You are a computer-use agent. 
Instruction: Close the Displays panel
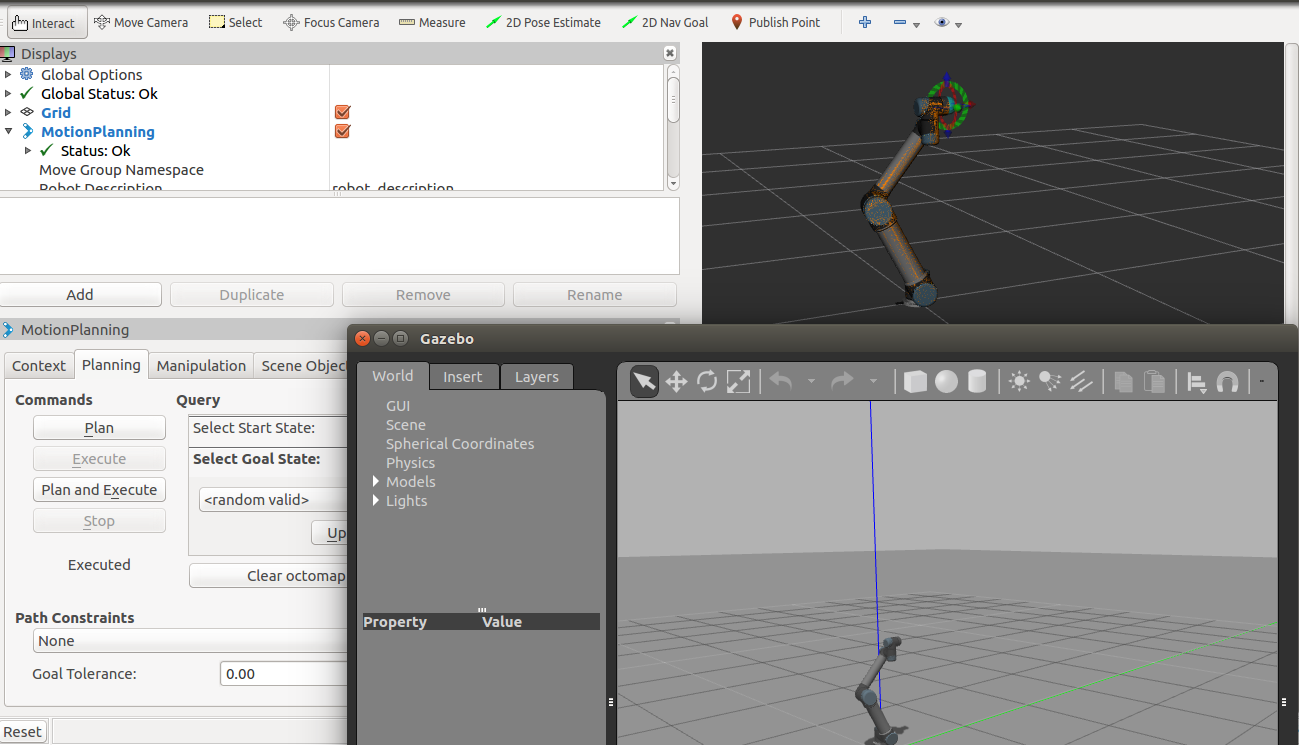(x=670, y=53)
